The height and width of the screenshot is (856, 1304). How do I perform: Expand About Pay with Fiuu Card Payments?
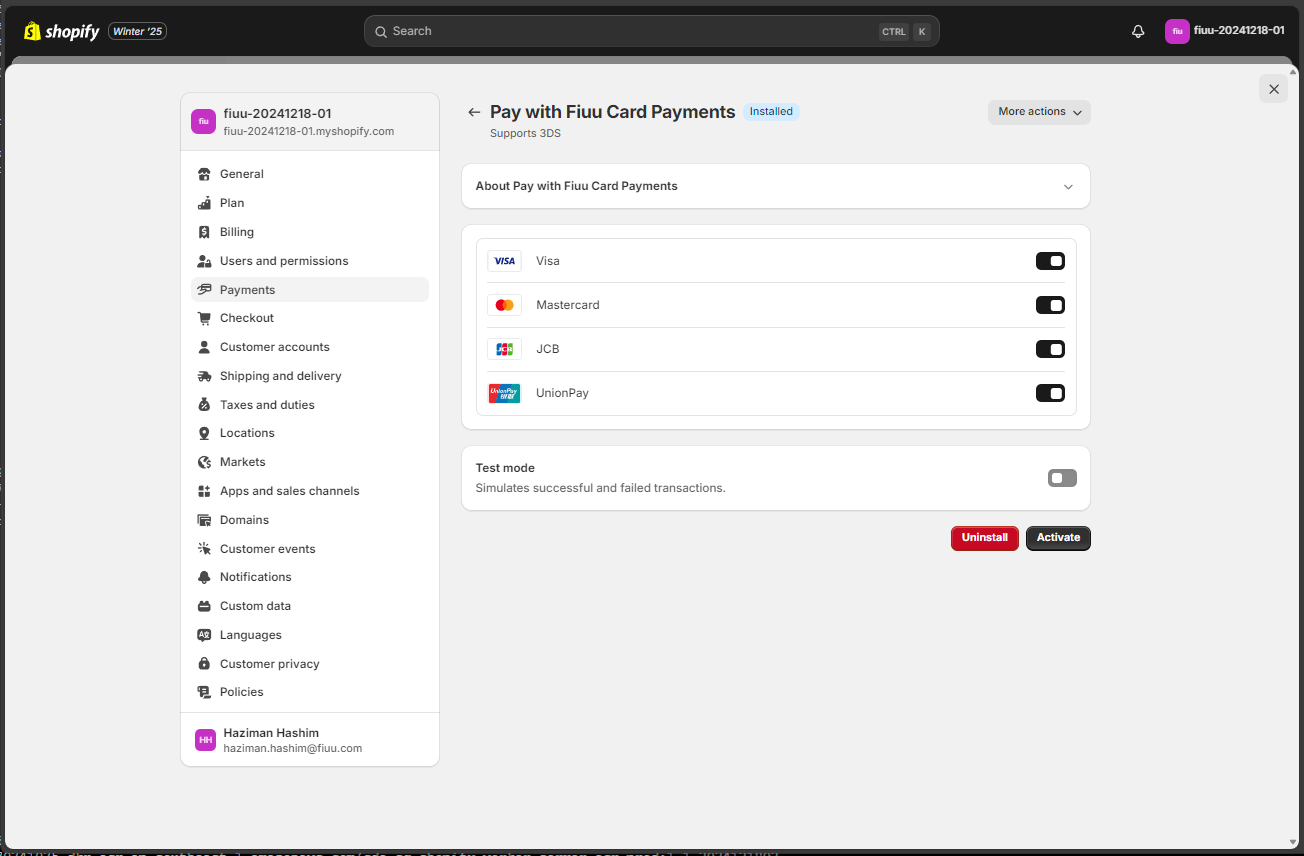[x=776, y=186]
